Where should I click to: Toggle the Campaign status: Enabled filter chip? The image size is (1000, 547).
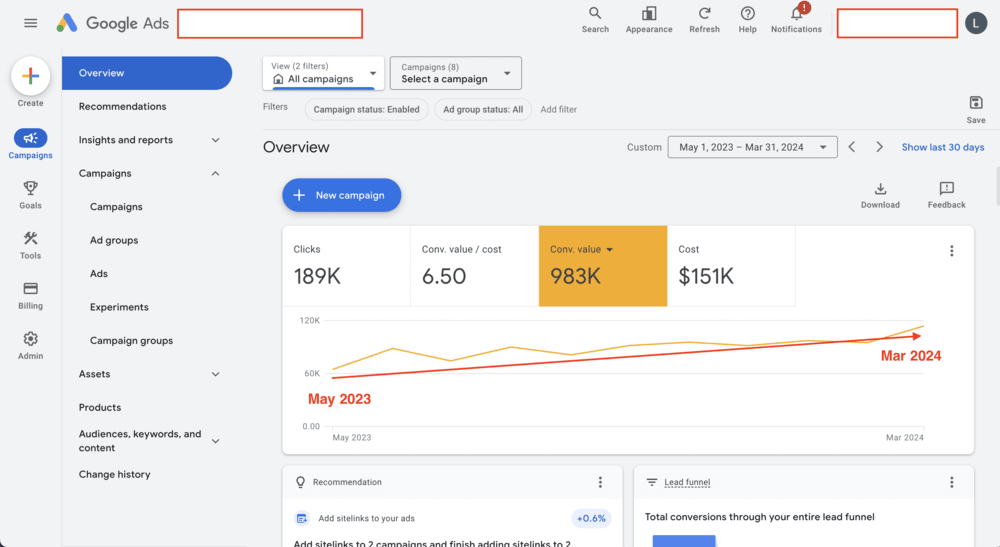(366, 110)
